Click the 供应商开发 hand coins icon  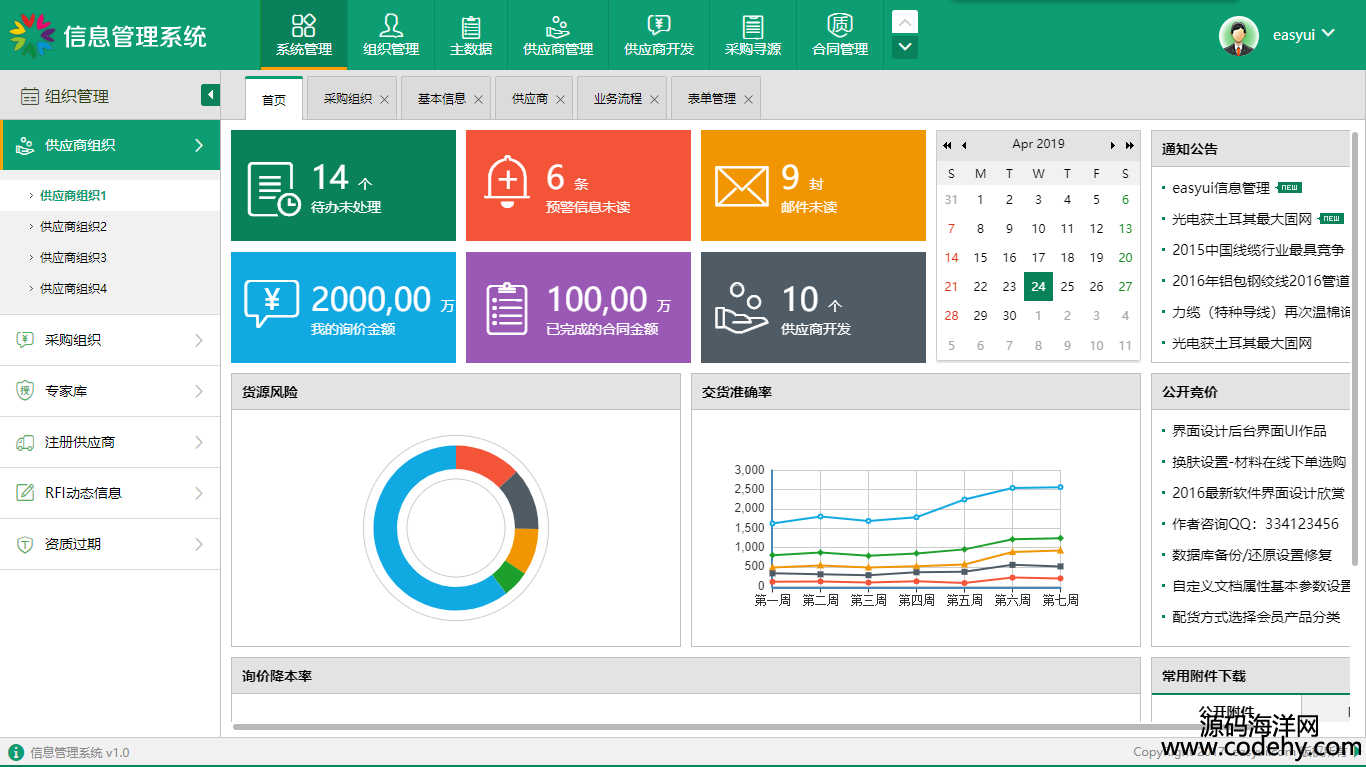coord(741,307)
